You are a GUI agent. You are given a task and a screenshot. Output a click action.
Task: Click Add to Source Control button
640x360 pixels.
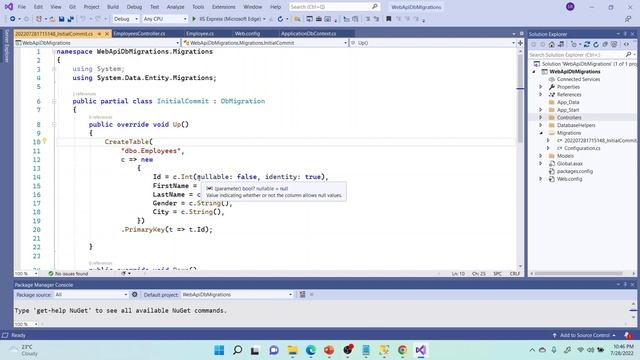click(584, 335)
